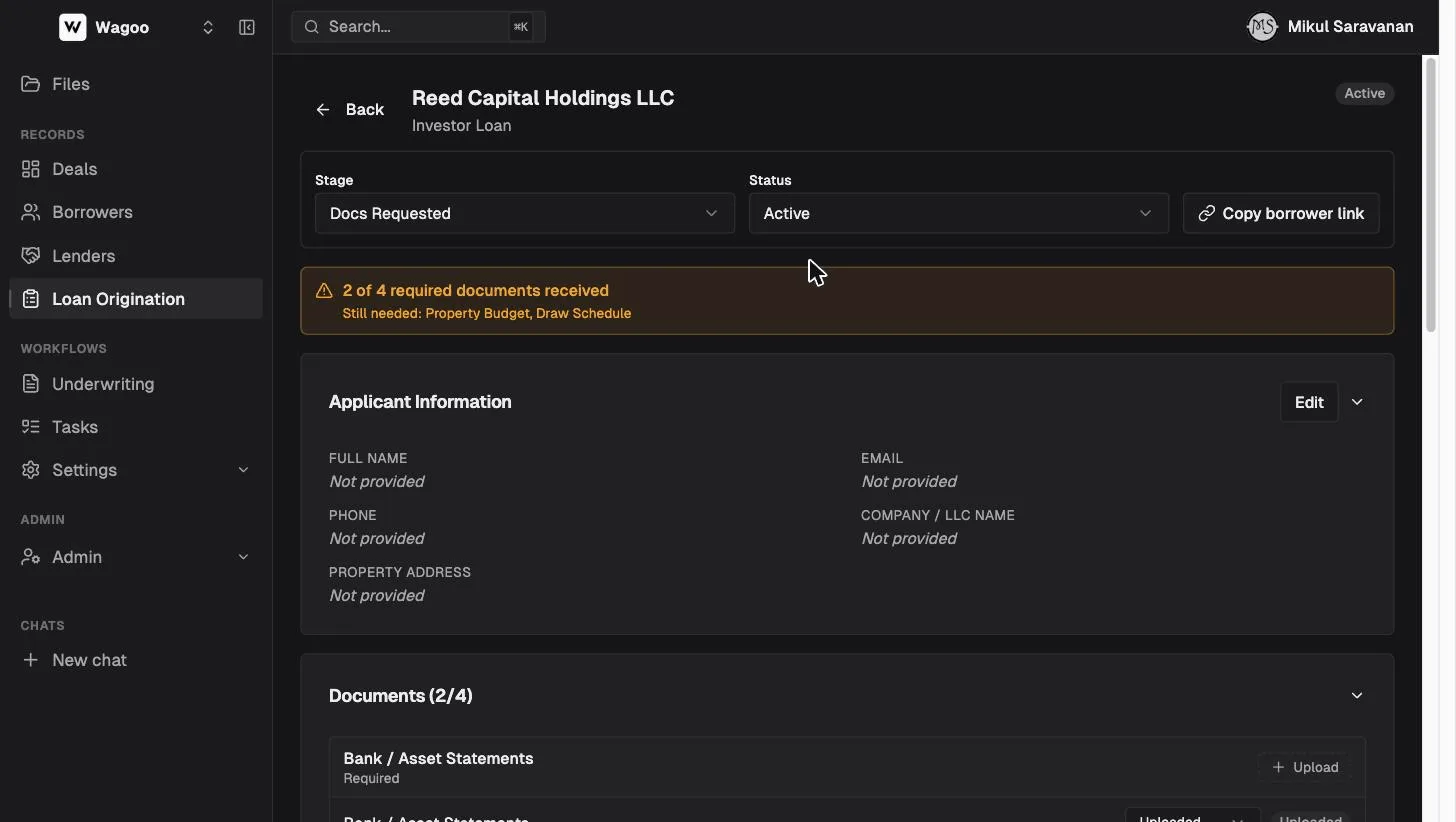Click the plus icon beside New chat
This screenshot has width=1456, height=822.
pyautogui.click(x=31, y=660)
